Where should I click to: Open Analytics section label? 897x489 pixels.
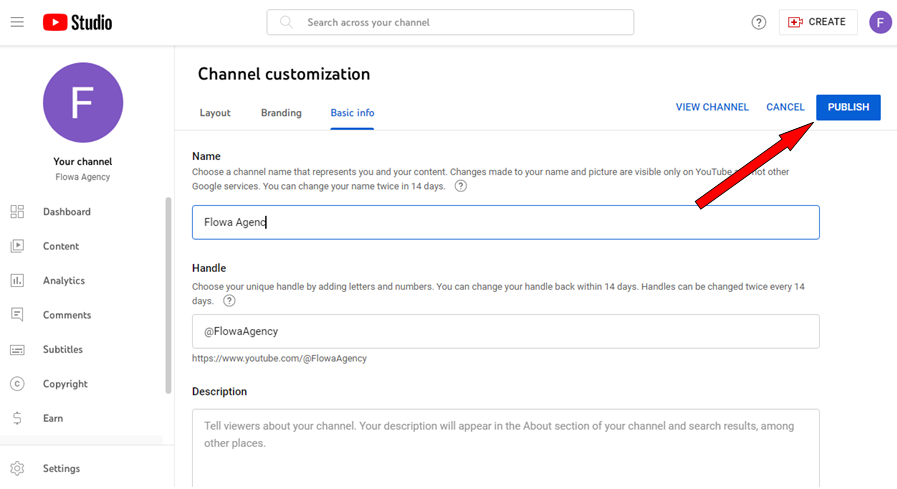pos(63,280)
